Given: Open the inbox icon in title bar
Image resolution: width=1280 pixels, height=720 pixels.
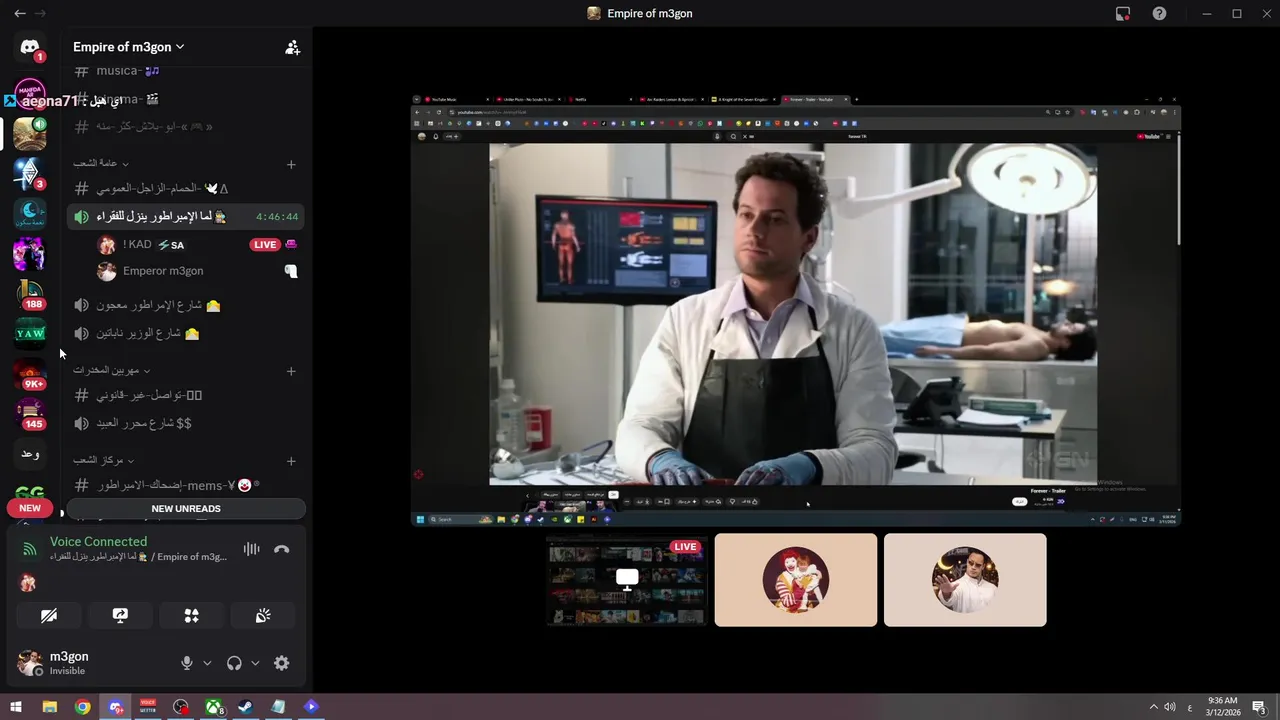Looking at the screenshot, I should 1123,14.
